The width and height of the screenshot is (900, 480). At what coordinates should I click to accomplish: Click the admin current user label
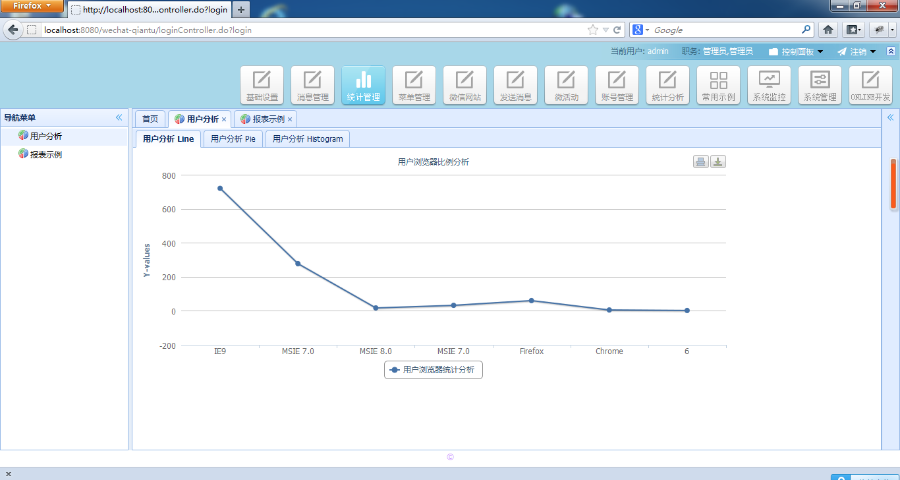(x=658, y=51)
